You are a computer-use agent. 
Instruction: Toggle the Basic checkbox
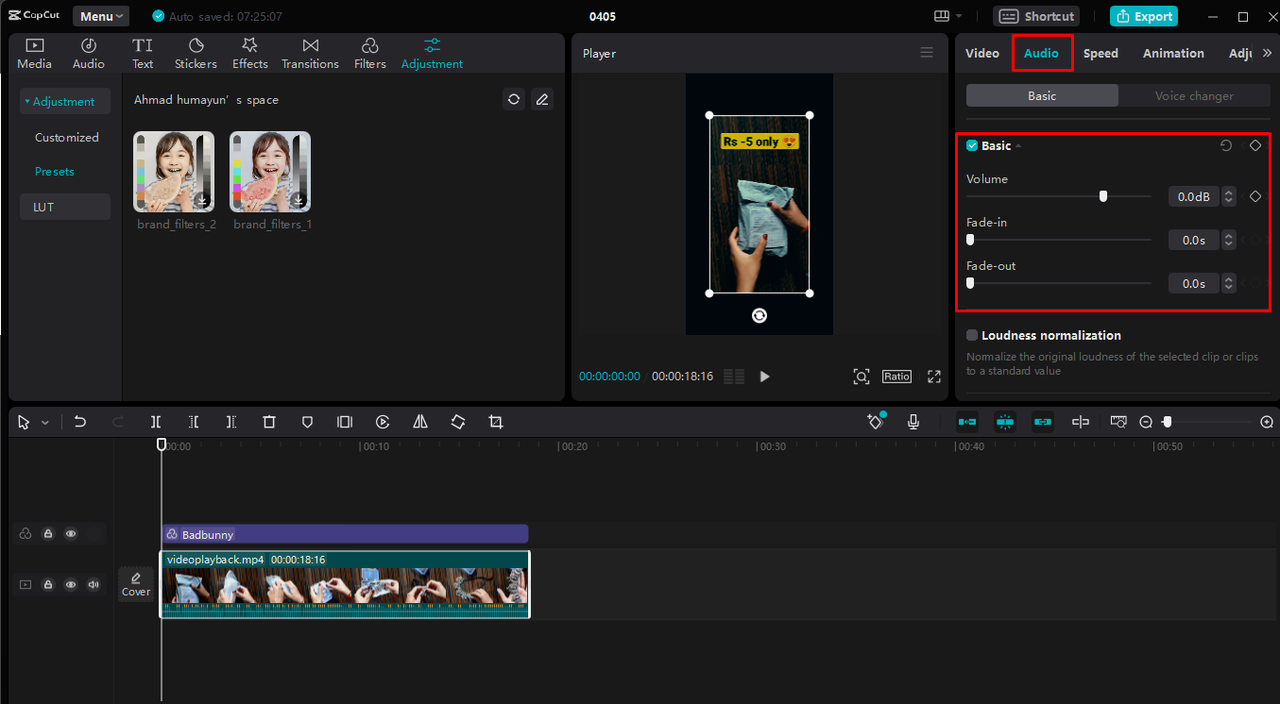pyautogui.click(x=972, y=146)
